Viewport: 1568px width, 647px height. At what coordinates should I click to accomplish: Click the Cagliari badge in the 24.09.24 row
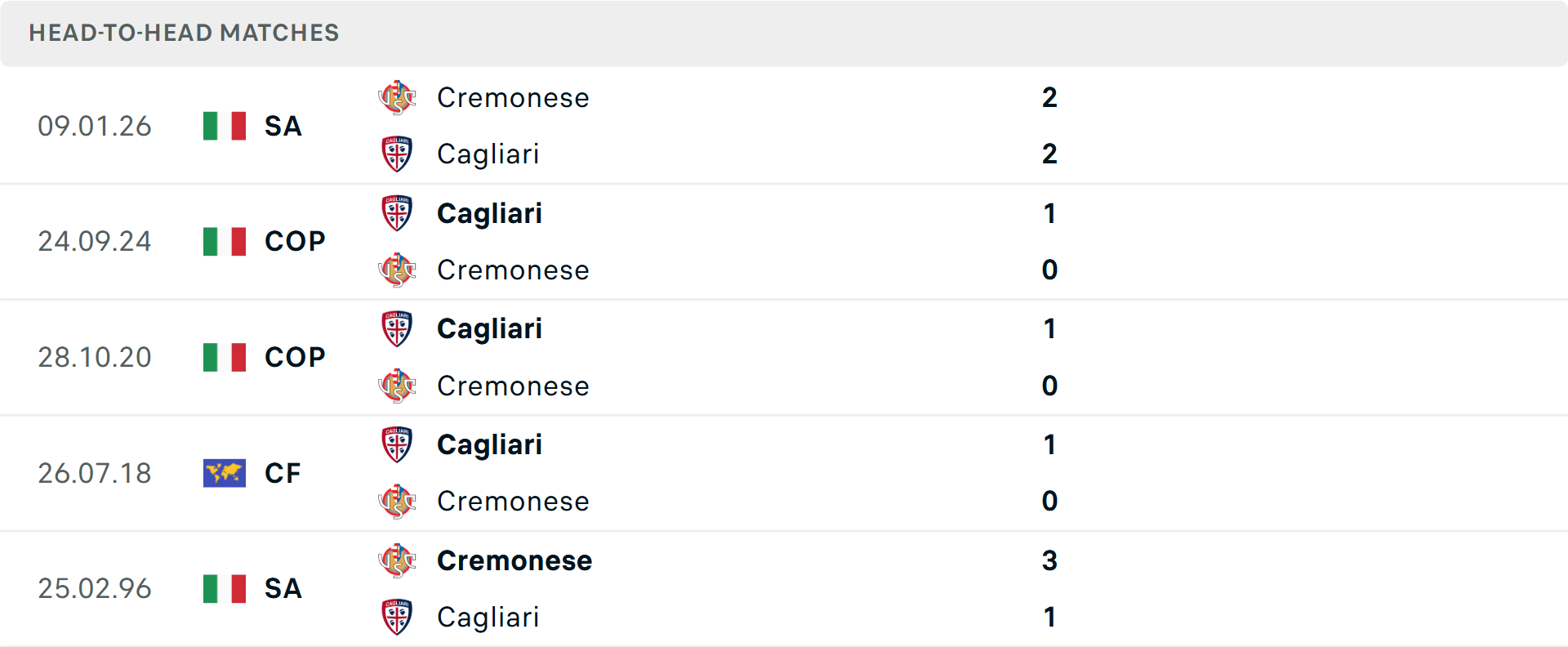[x=398, y=213]
